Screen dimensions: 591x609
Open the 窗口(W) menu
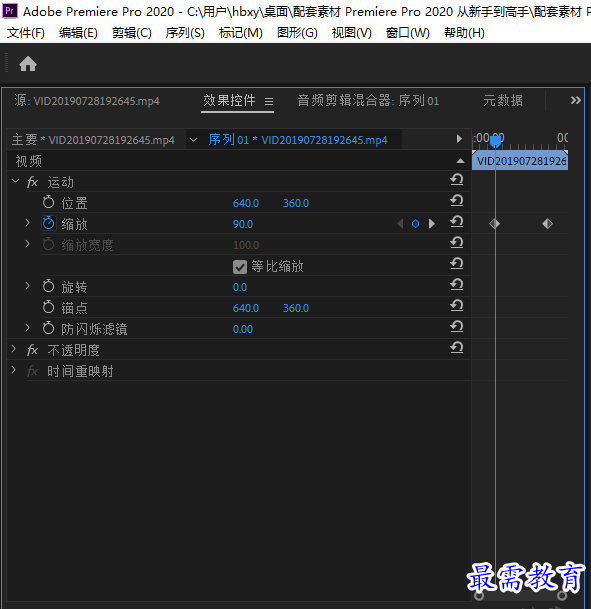[407, 33]
